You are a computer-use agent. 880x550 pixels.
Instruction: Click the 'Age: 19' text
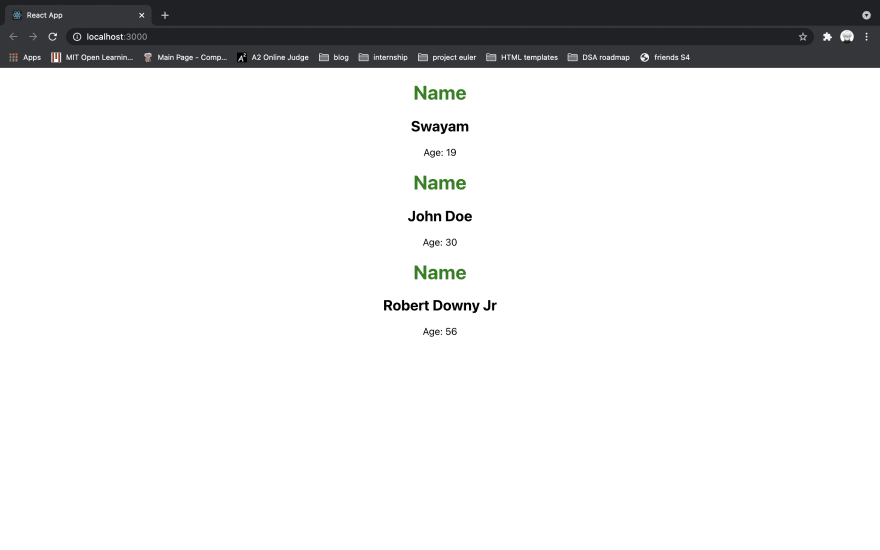(439, 153)
